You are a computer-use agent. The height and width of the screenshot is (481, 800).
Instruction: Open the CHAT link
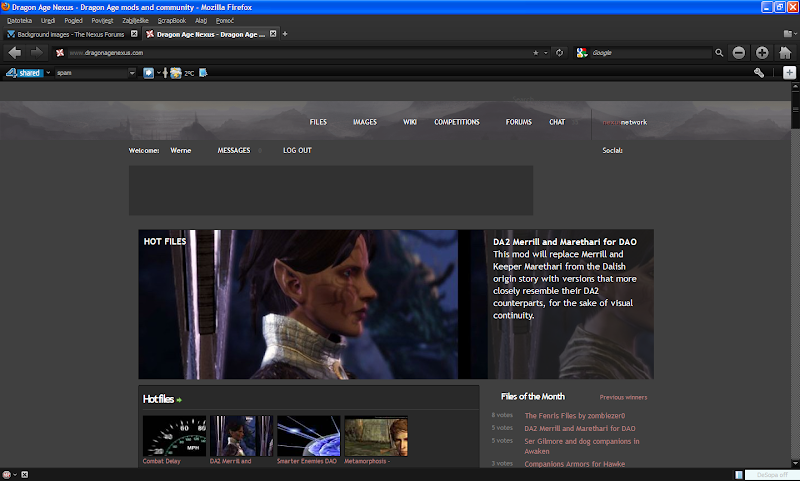tap(557, 122)
